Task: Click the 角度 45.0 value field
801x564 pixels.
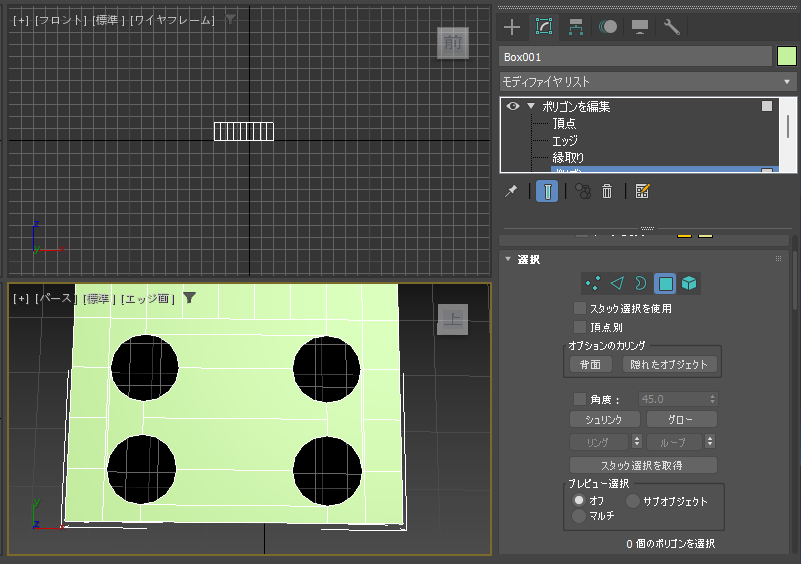Action: pyautogui.click(x=673, y=399)
